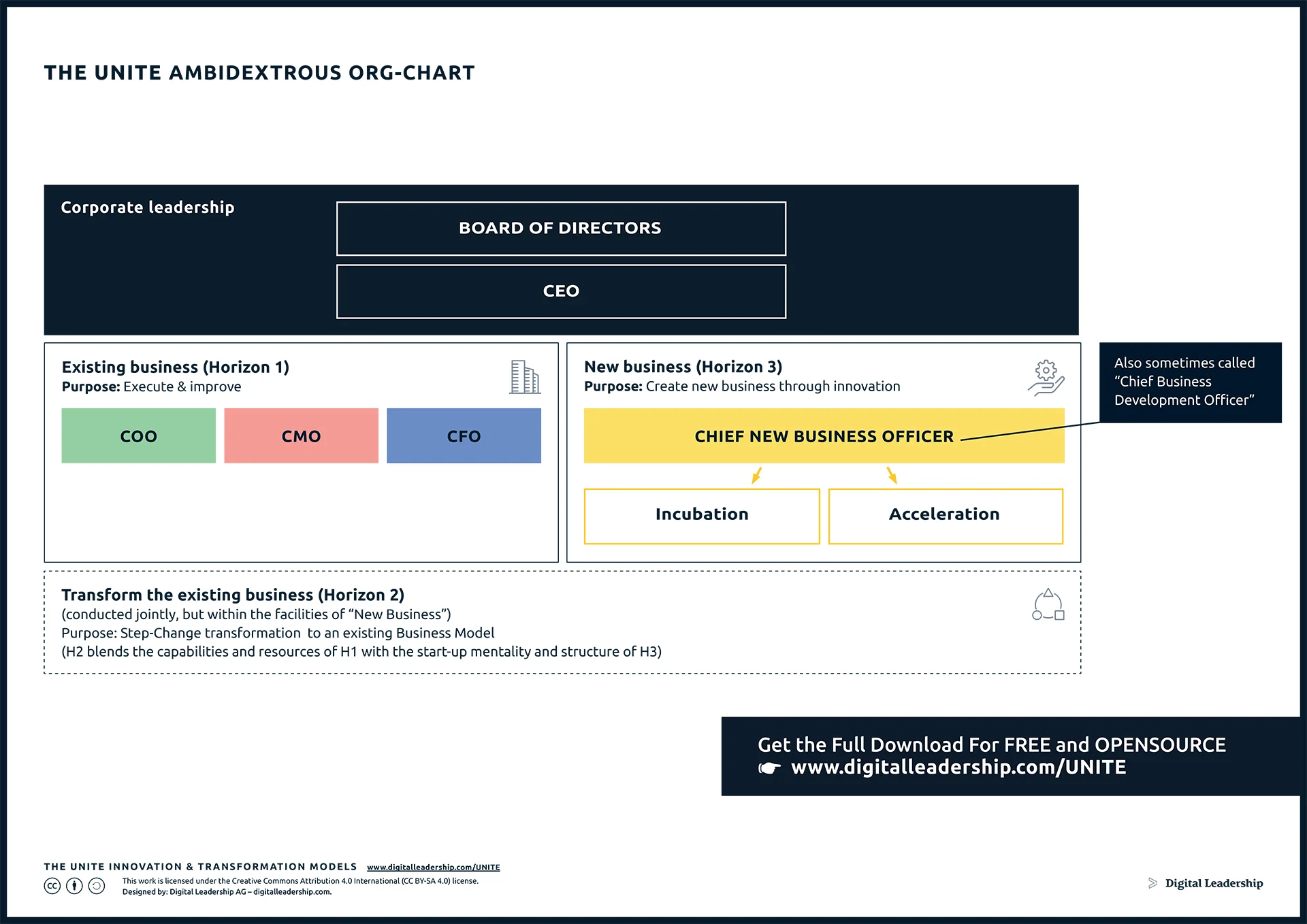Click the pink CMO block
The image size is (1307, 924).
(301, 436)
